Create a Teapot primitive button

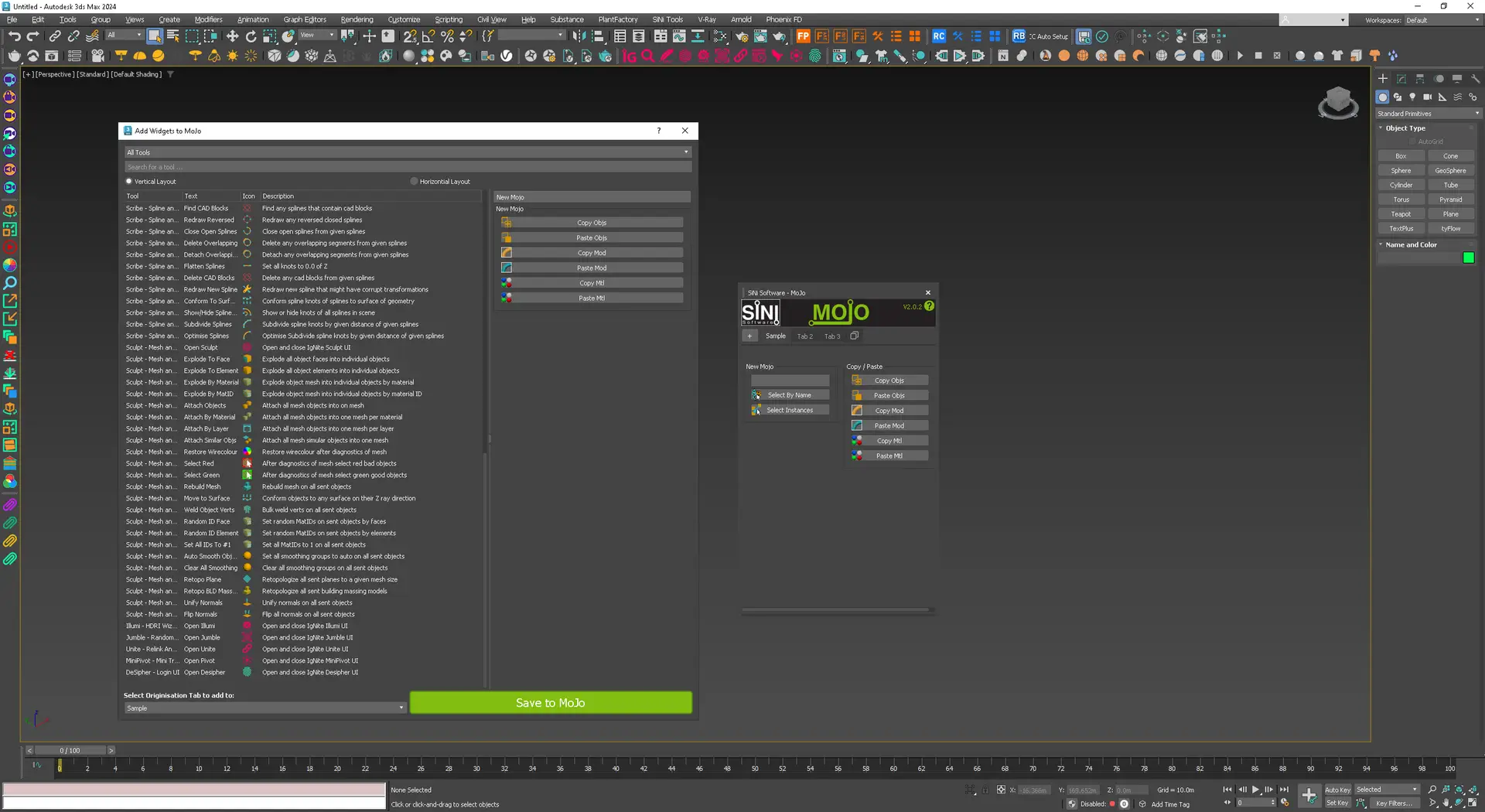[1401, 214]
